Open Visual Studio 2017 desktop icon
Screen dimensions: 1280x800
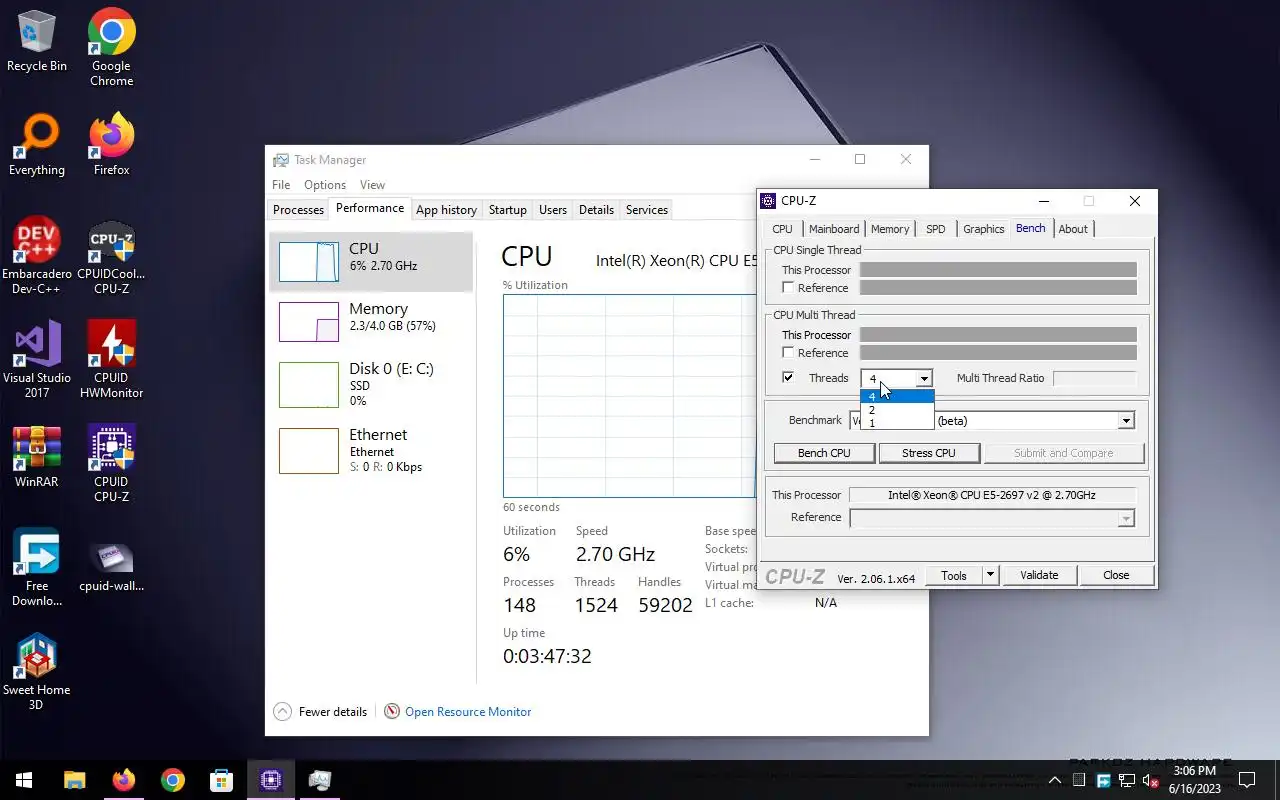click(x=37, y=360)
